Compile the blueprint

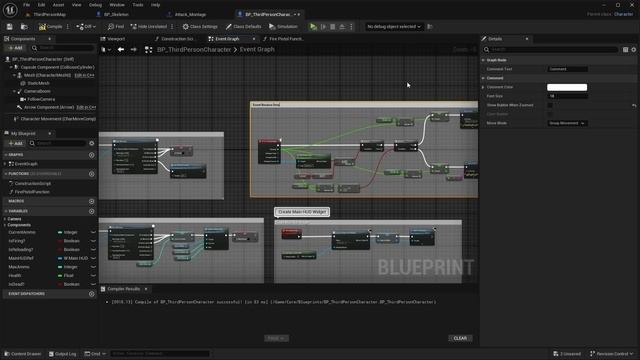51,27
